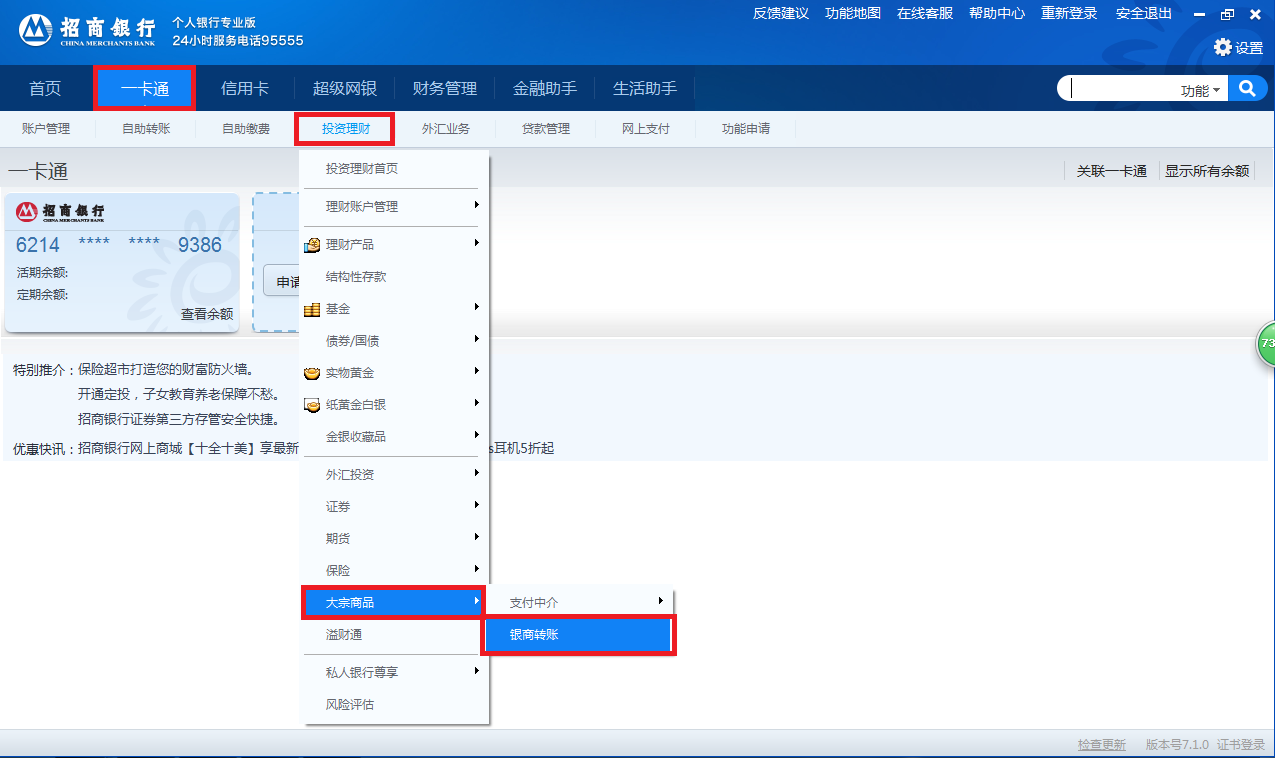Switch to the 信用卡 tab

click(x=245, y=88)
